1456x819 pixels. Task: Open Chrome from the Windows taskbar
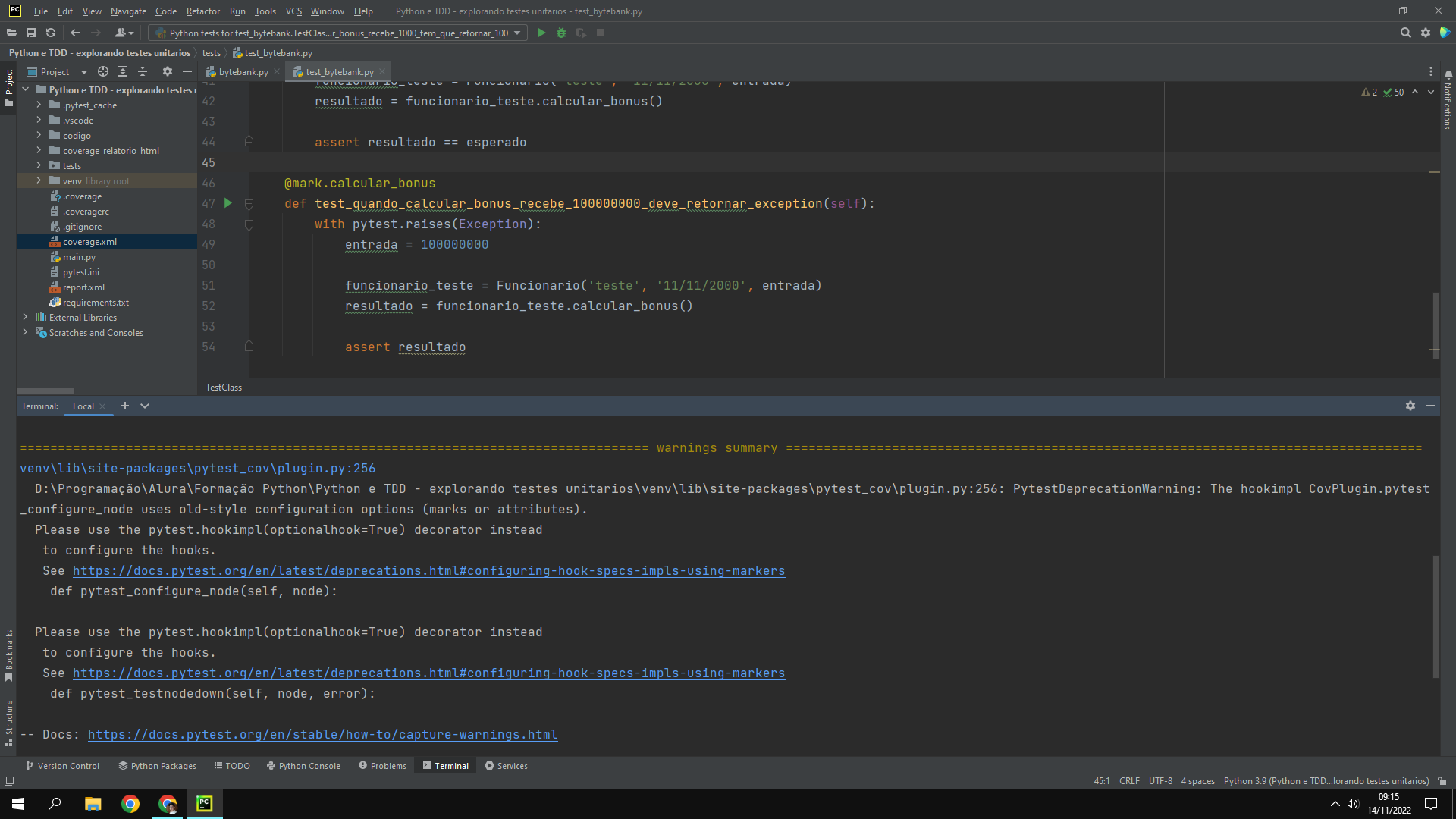pos(130,804)
